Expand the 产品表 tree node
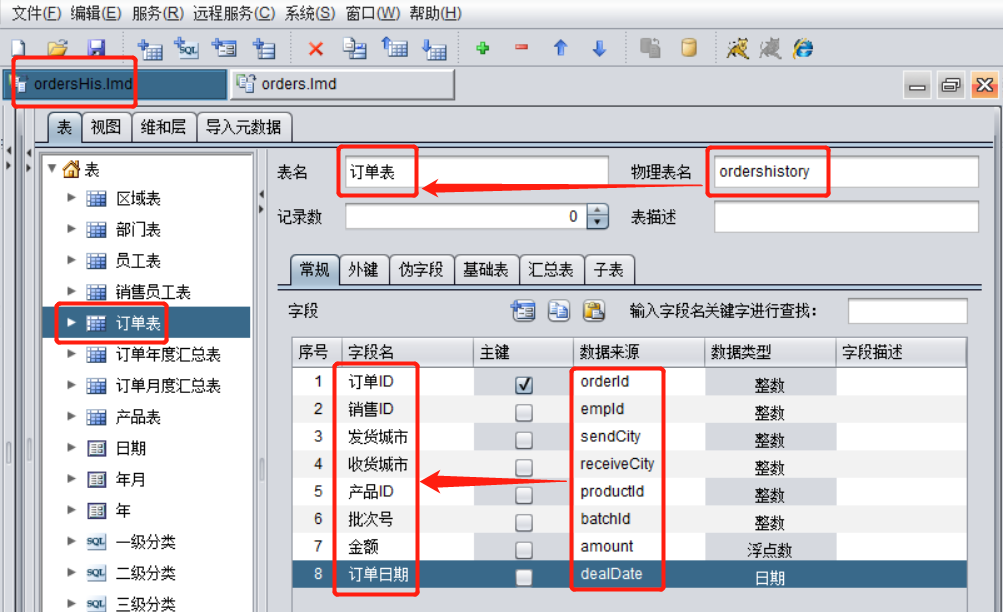 pos(72,416)
